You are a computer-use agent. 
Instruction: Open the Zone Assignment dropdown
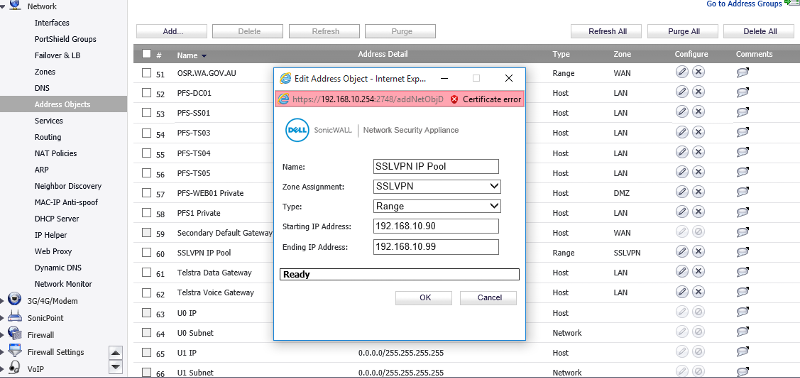point(437,186)
